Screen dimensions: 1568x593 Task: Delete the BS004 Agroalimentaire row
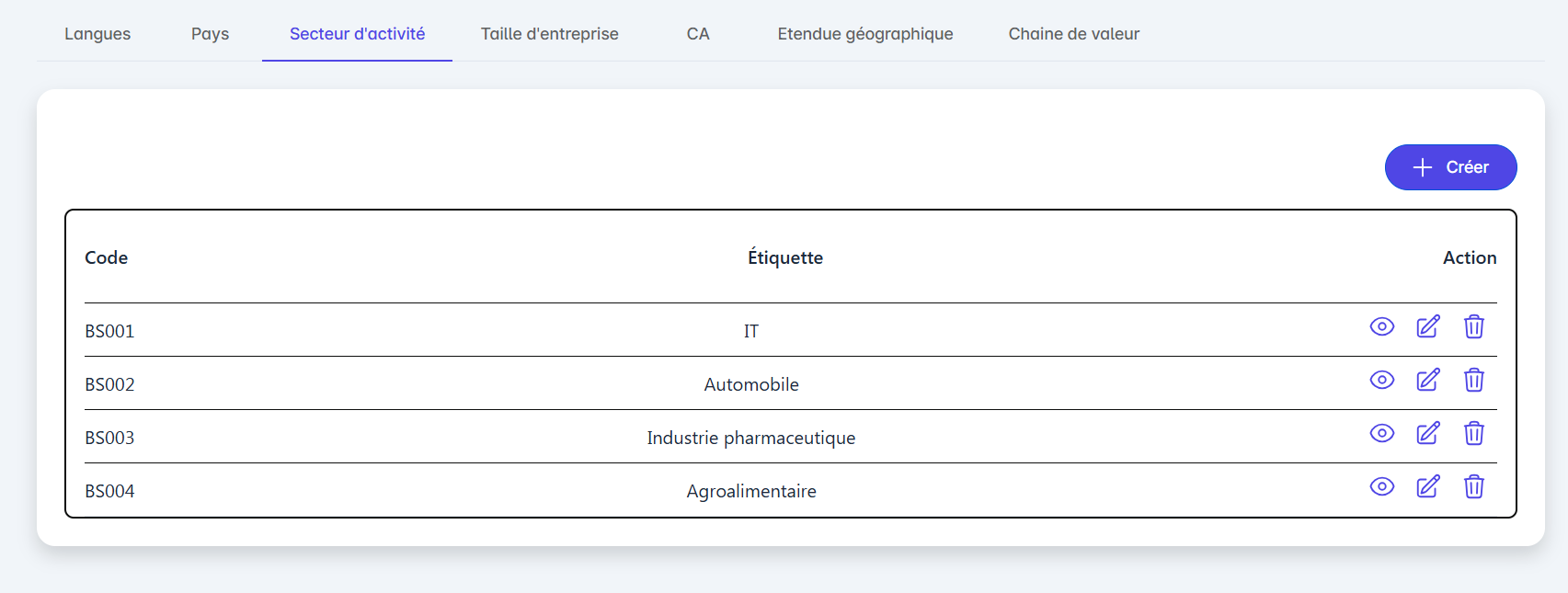1473,487
